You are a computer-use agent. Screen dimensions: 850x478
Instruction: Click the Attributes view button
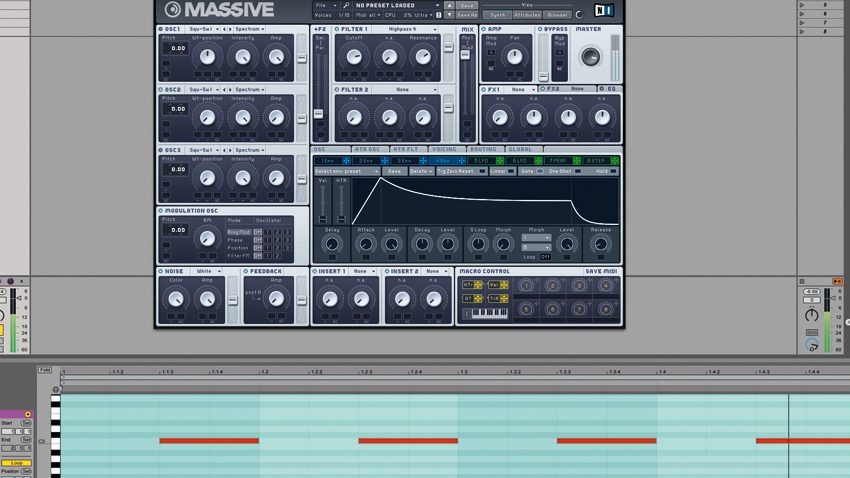[527, 15]
